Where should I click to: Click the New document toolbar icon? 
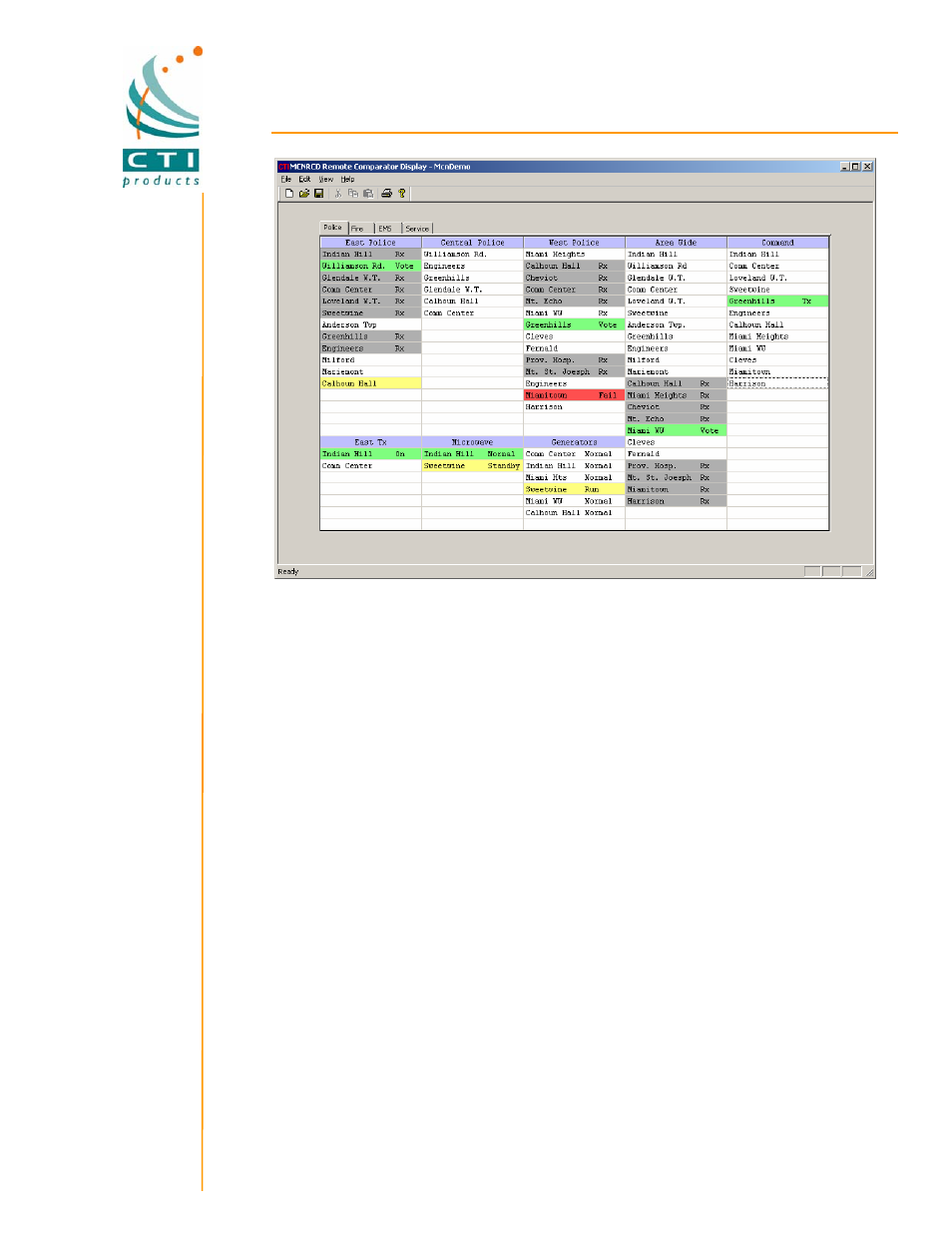pos(289,194)
